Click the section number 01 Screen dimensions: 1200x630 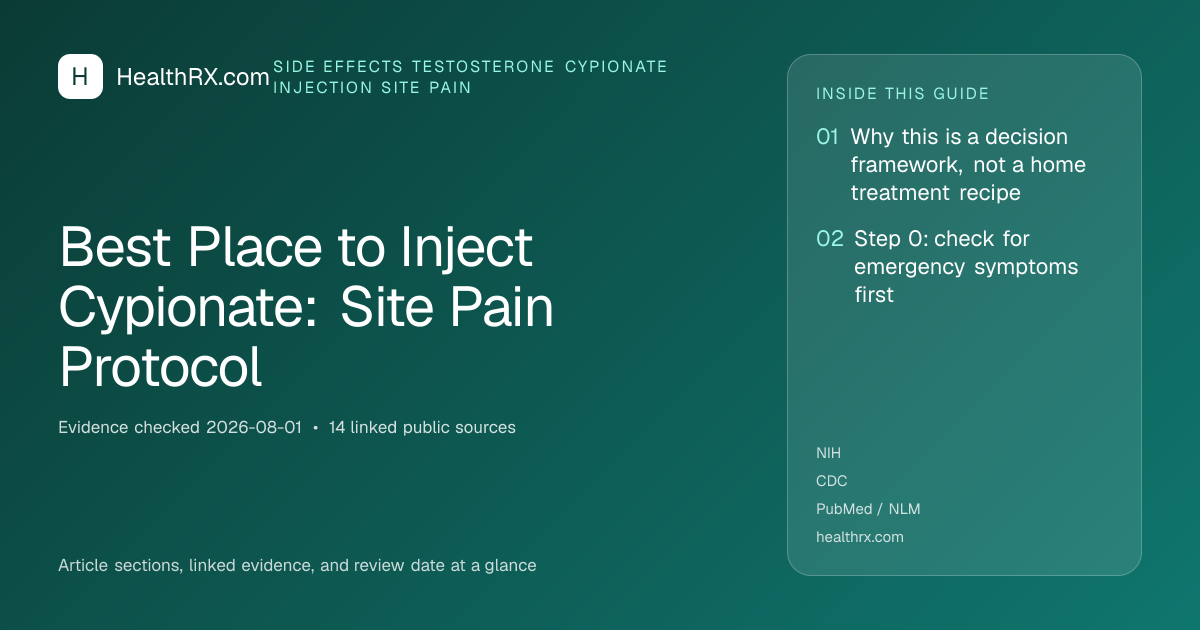[x=827, y=137]
